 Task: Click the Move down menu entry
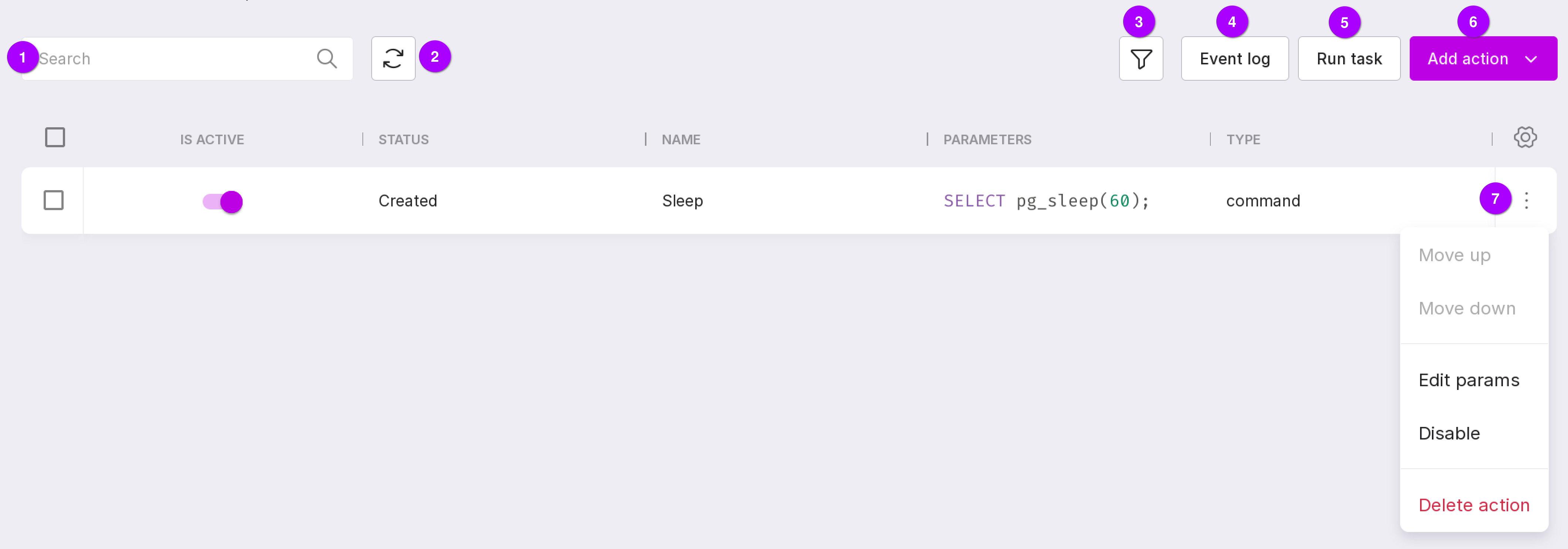coord(1466,309)
